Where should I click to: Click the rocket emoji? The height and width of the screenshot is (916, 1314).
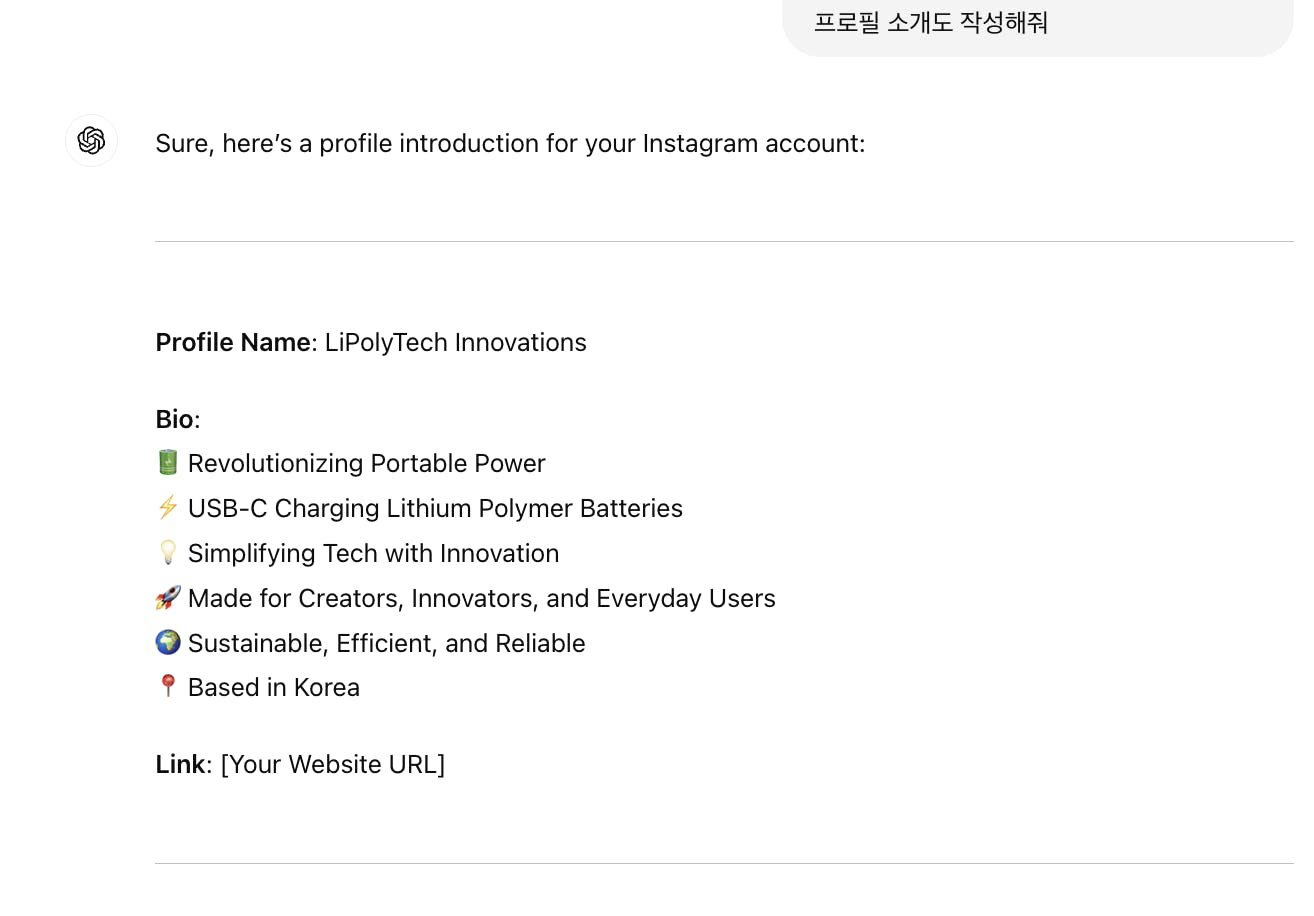coord(168,597)
